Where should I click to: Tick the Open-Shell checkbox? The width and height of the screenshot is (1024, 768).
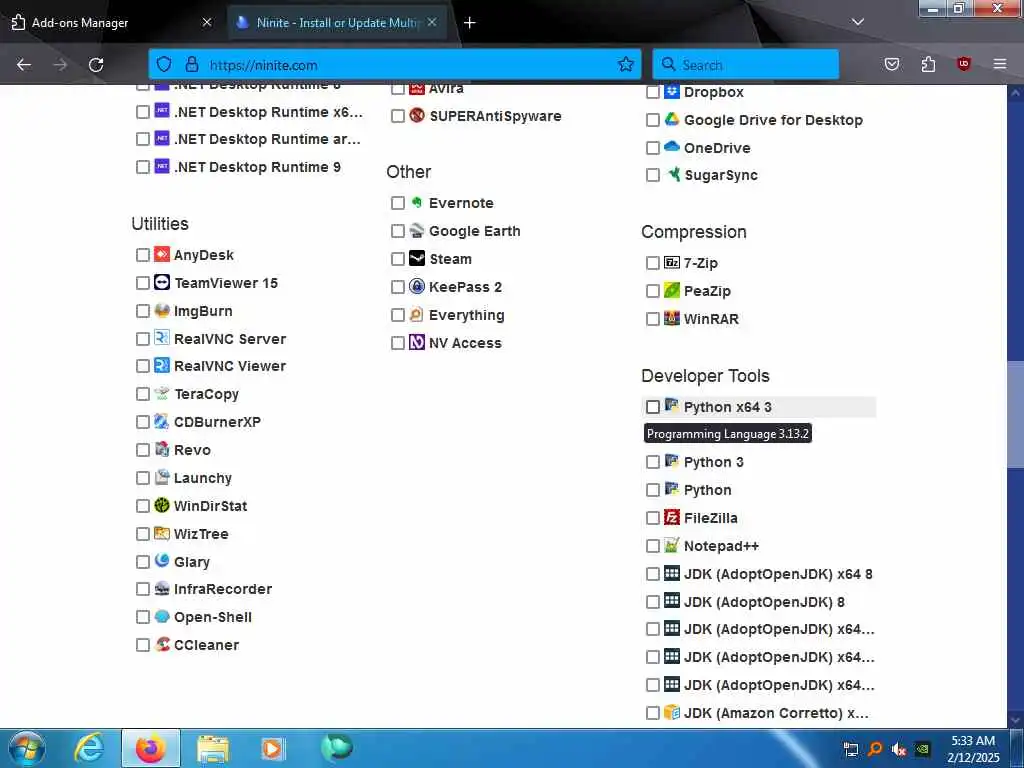click(143, 617)
